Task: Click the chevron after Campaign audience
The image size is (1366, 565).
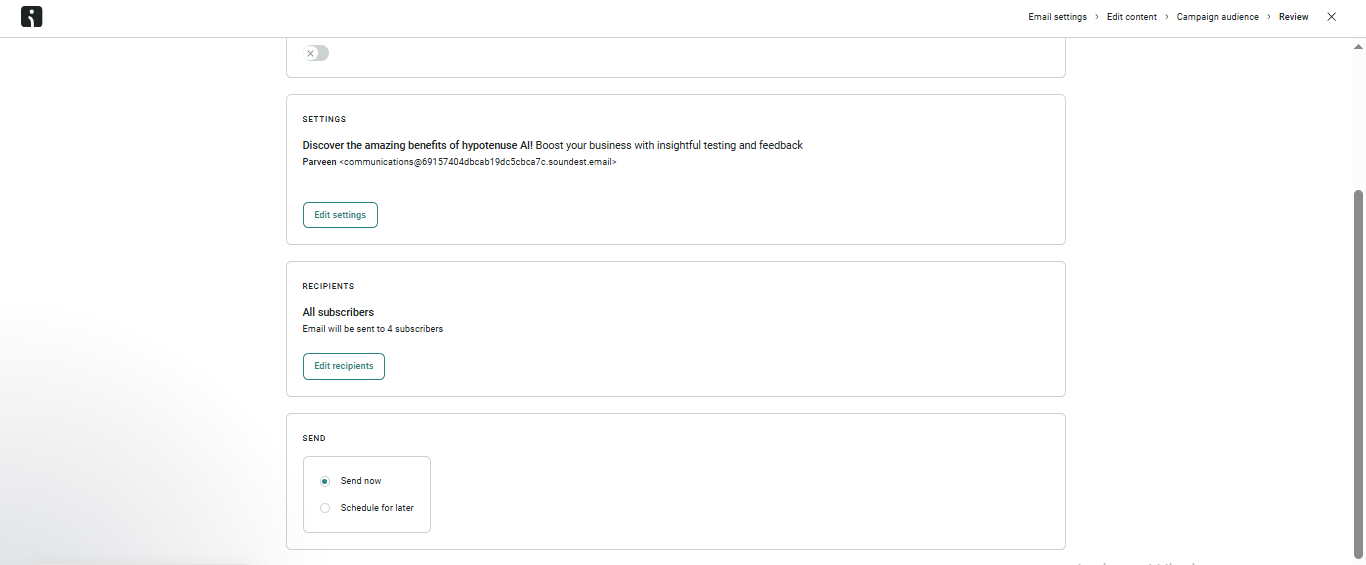Action: pos(1269,17)
